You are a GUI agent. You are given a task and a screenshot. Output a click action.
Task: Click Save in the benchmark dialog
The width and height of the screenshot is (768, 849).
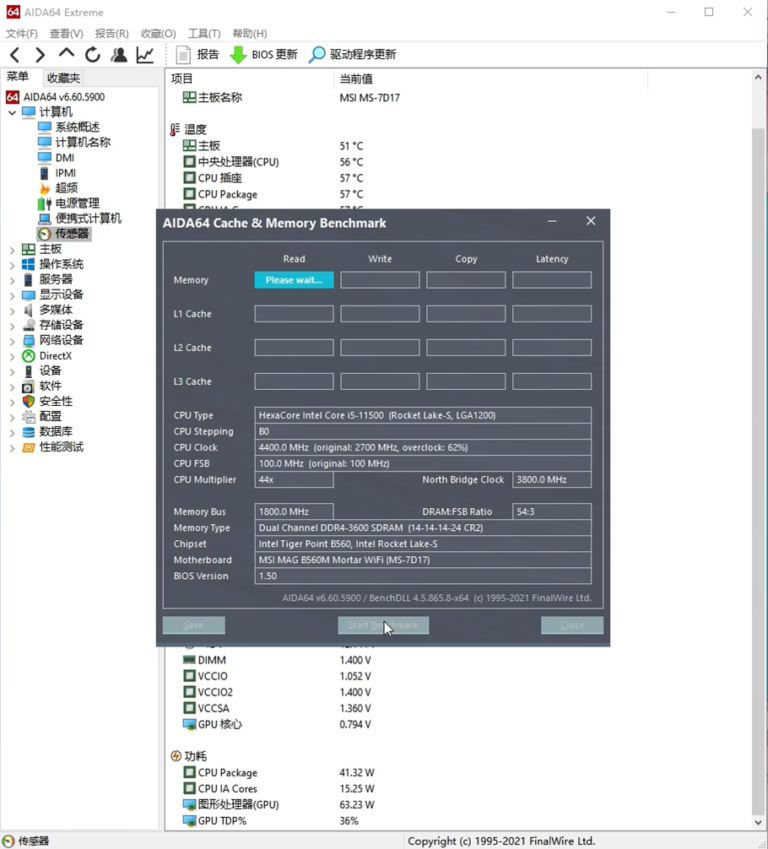[x=194, y=625]
